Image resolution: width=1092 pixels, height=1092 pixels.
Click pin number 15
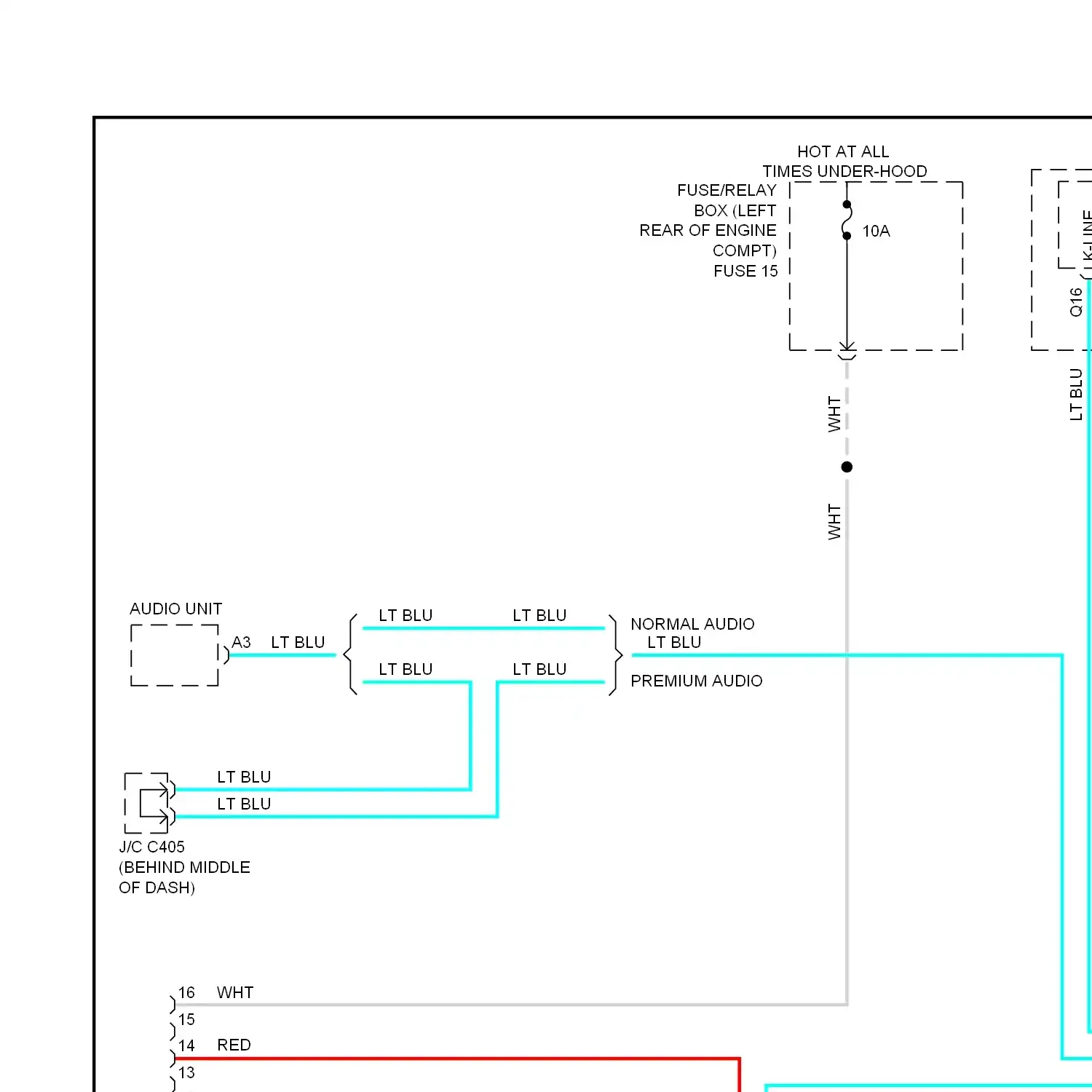186,1019
